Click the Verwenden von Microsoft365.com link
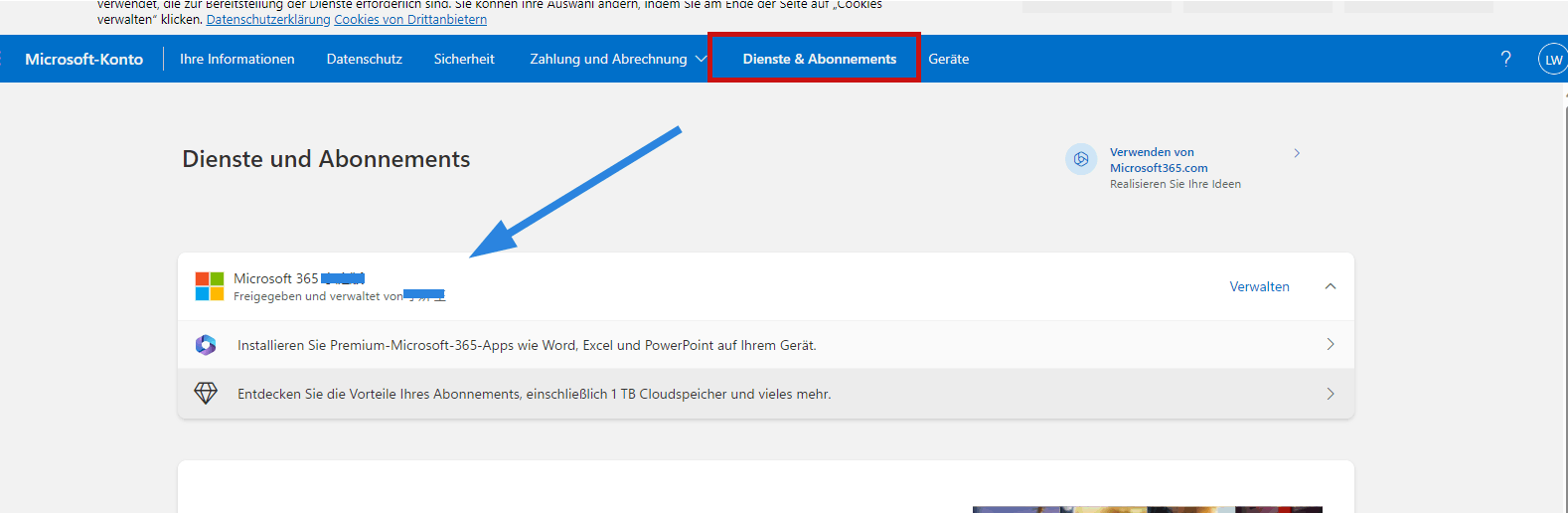The width and height of the screenshot is (1568, 513). point(1159,160)
